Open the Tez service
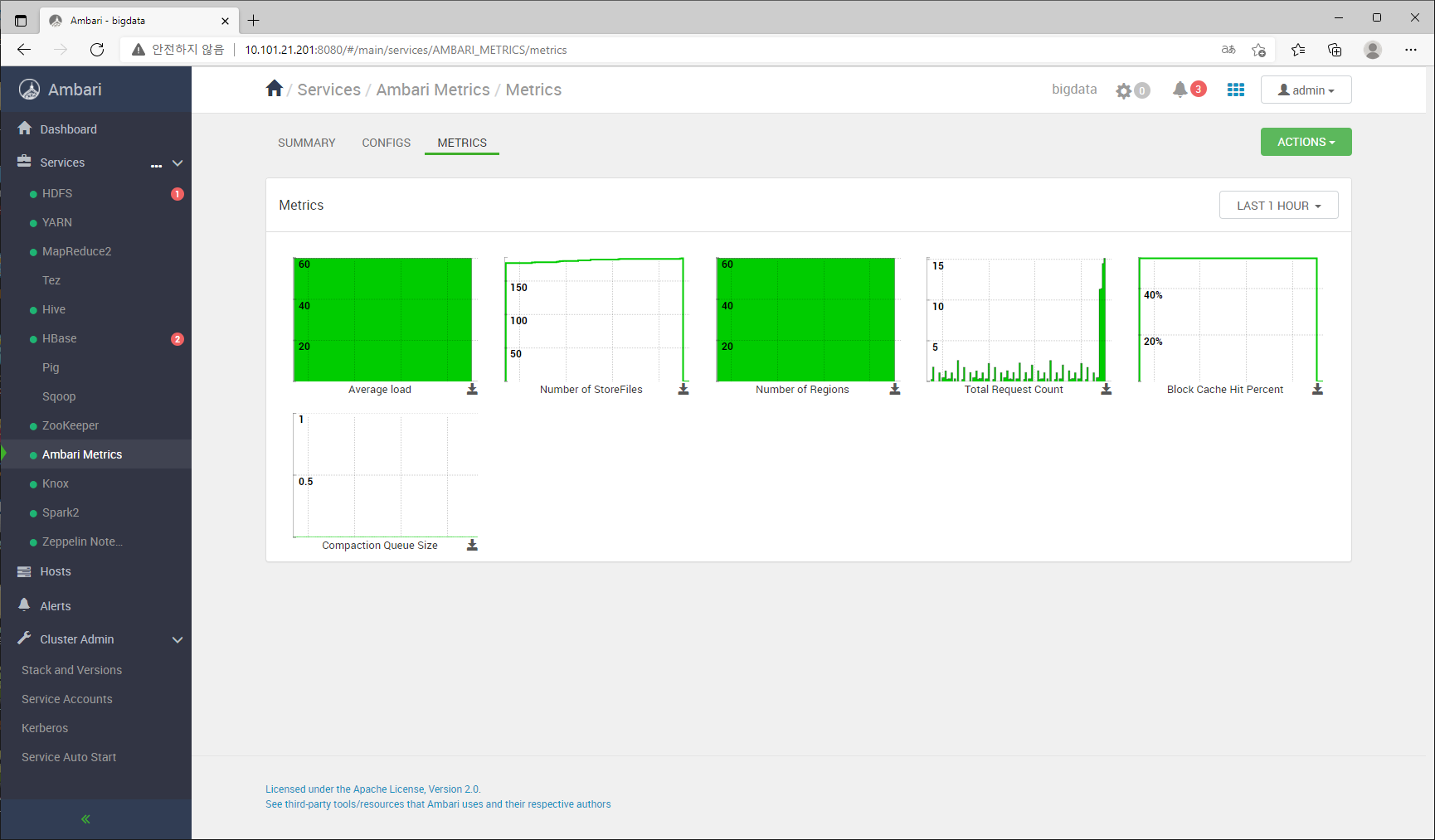The image size is (1435, 840). (x=51, y=280)
